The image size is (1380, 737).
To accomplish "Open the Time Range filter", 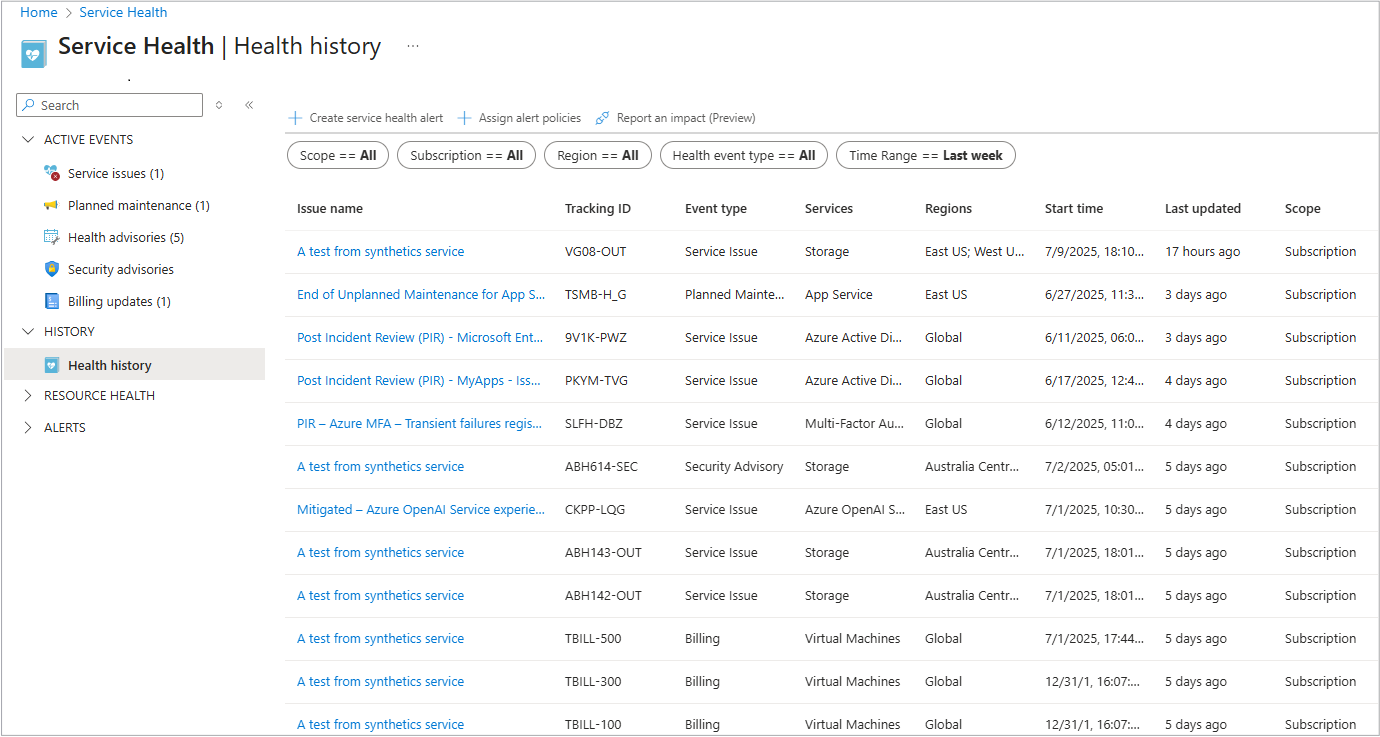I will pyautogui.click(x=925, y=155).
